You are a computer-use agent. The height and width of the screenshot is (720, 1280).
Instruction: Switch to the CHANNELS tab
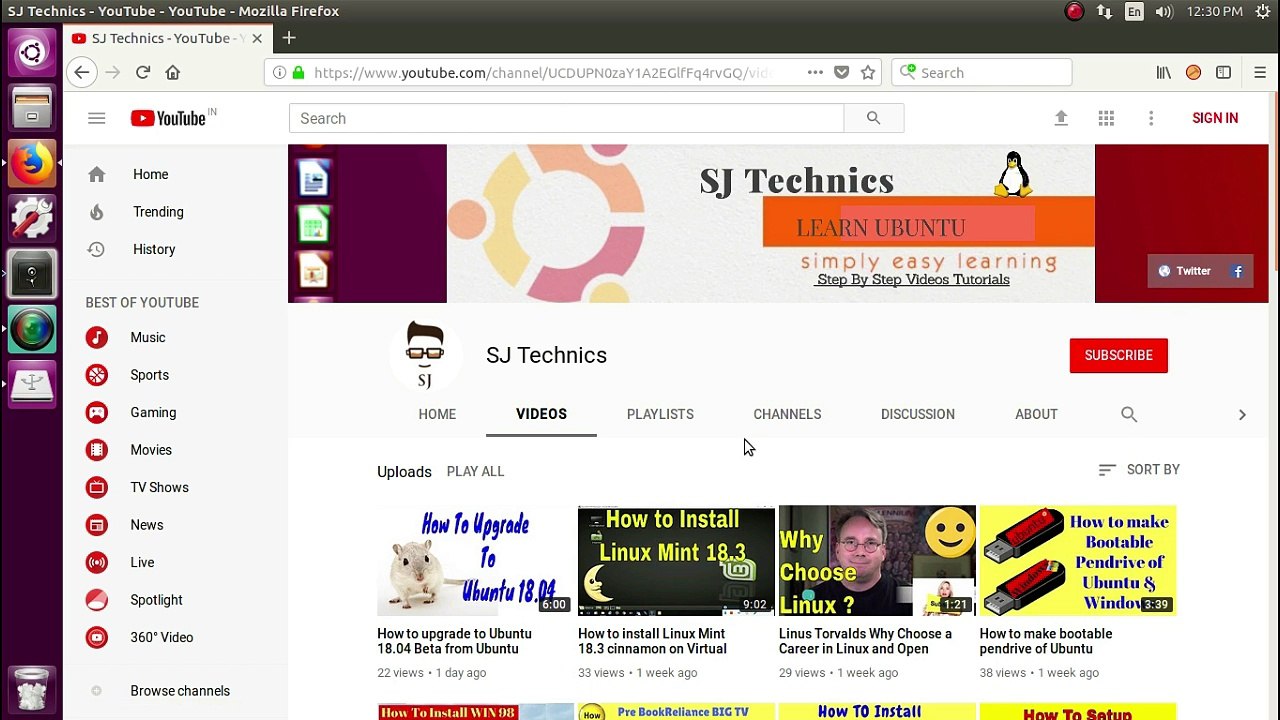[x=787, y=414]
